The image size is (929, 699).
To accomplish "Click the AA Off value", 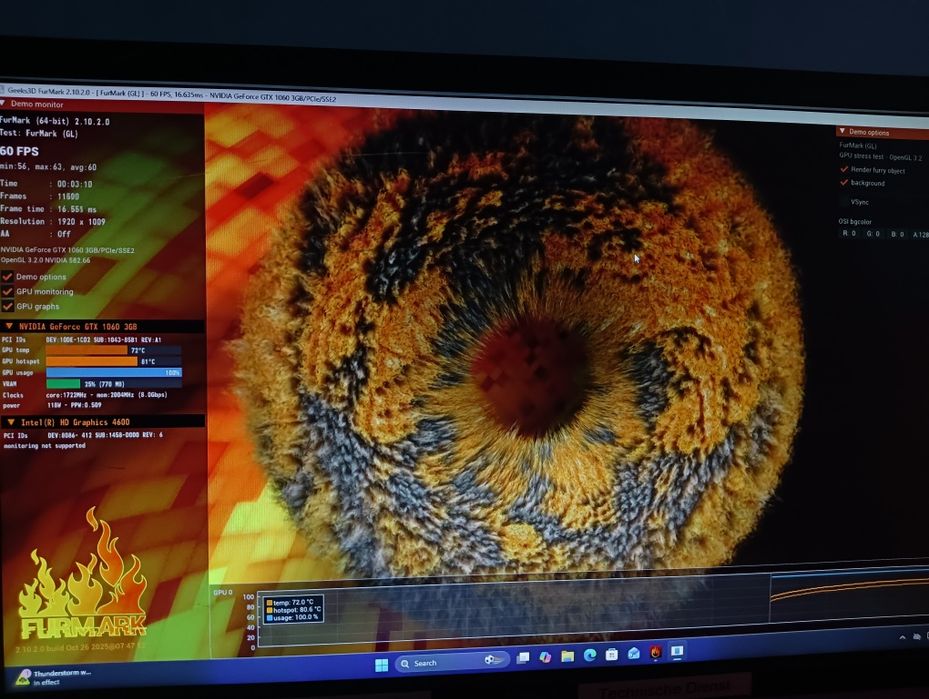I will (64, 234).
